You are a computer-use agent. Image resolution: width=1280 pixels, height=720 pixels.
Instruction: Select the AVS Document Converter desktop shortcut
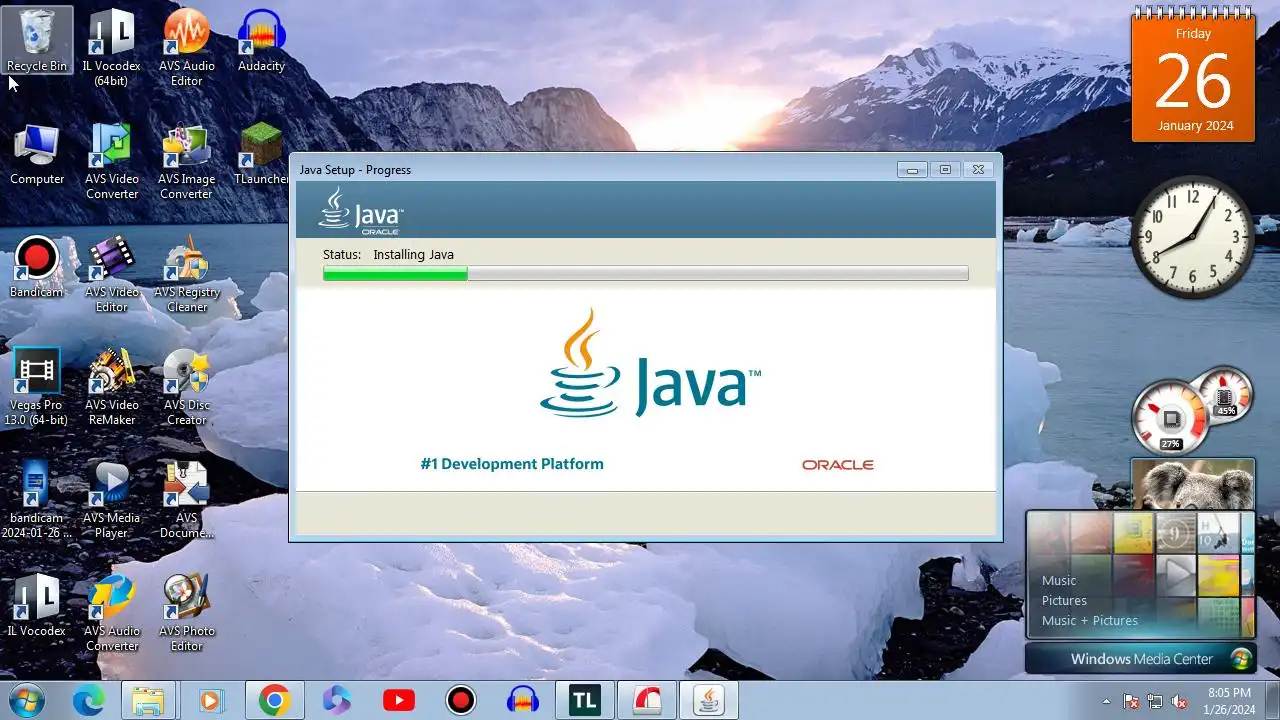(186, 500)
